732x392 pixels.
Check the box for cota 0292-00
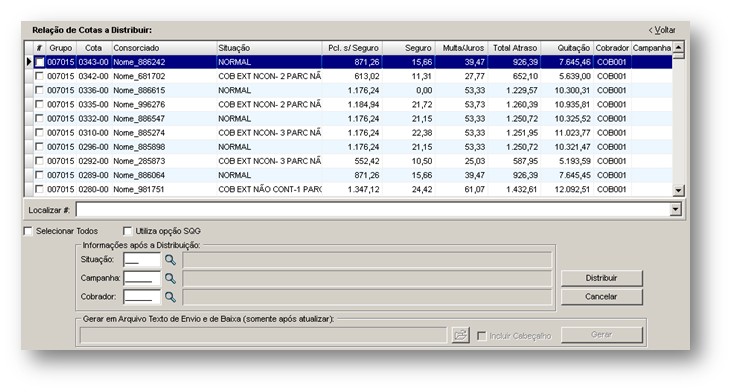[x=40, y=161]
